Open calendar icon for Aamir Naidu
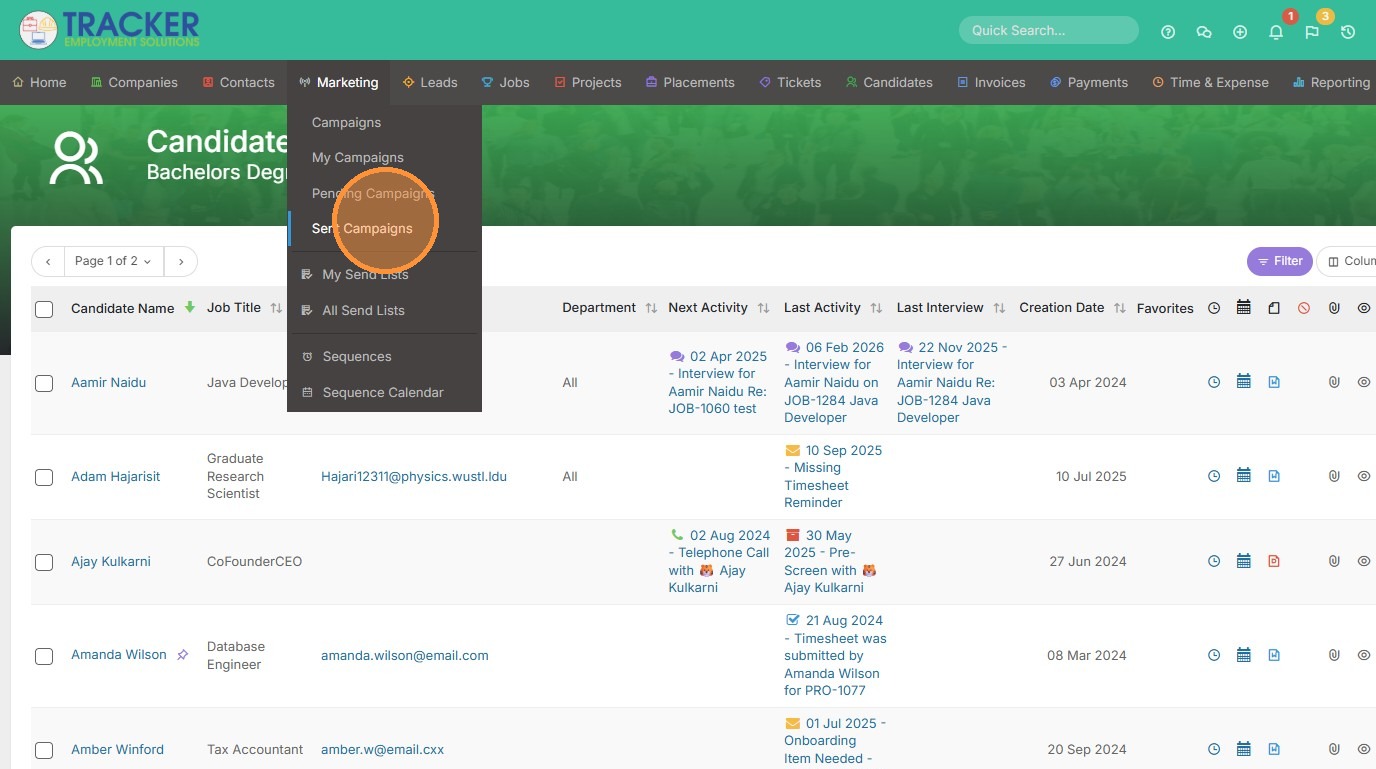 click(x=1244, y=382)
